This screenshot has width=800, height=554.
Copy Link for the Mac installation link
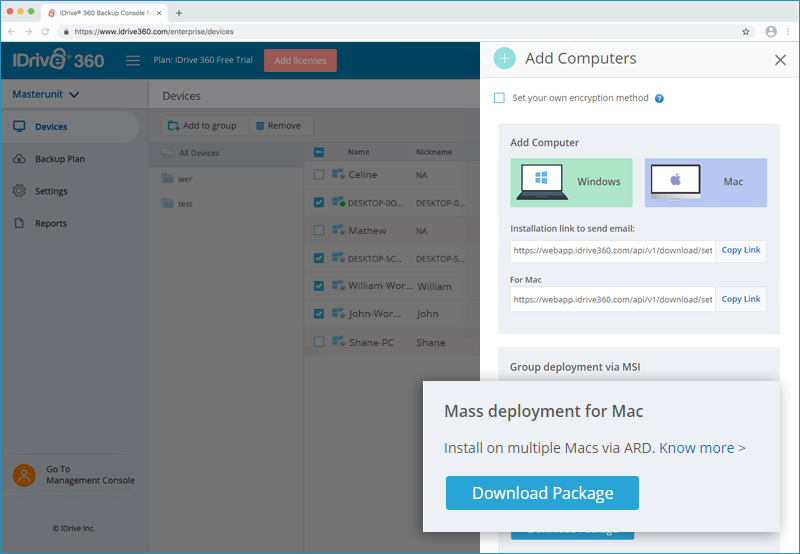(741, 299)
